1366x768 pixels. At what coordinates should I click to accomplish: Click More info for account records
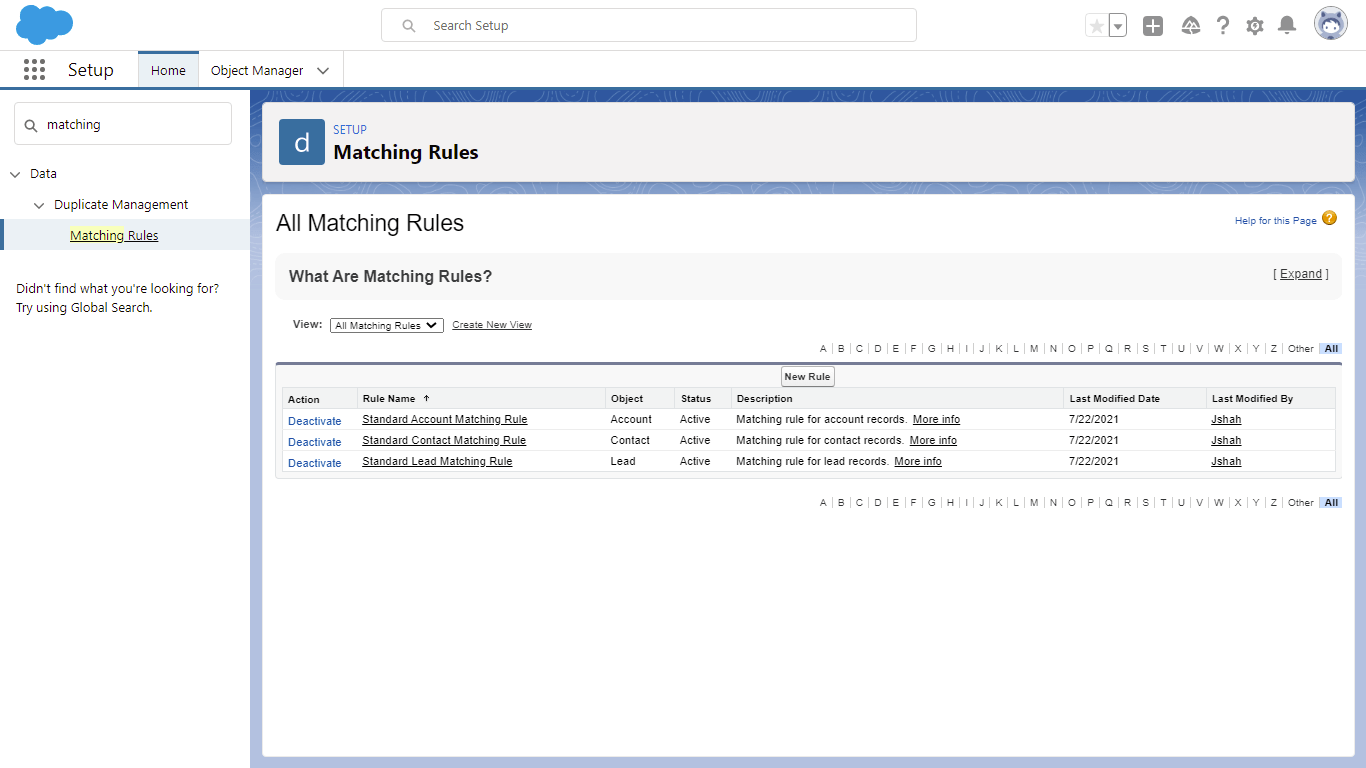point(936,419)
